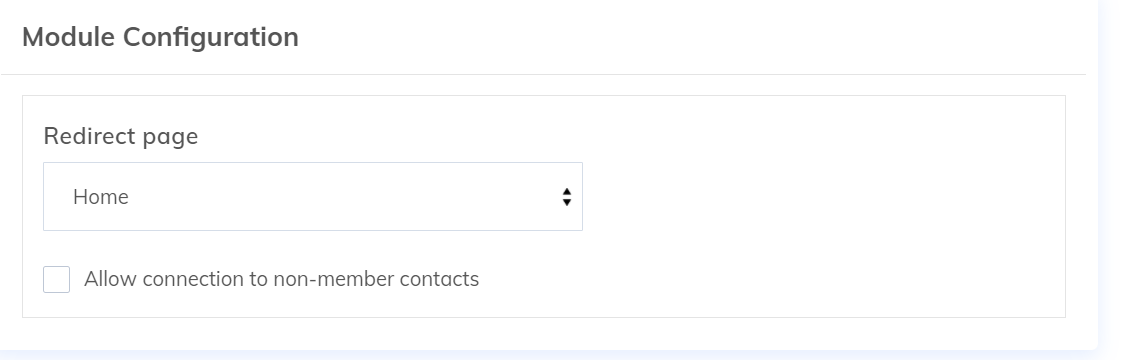The height and width of the screenshot is (360, 1121).
Task: Click the word "Configuration" in the header
Action: [211, 37]
